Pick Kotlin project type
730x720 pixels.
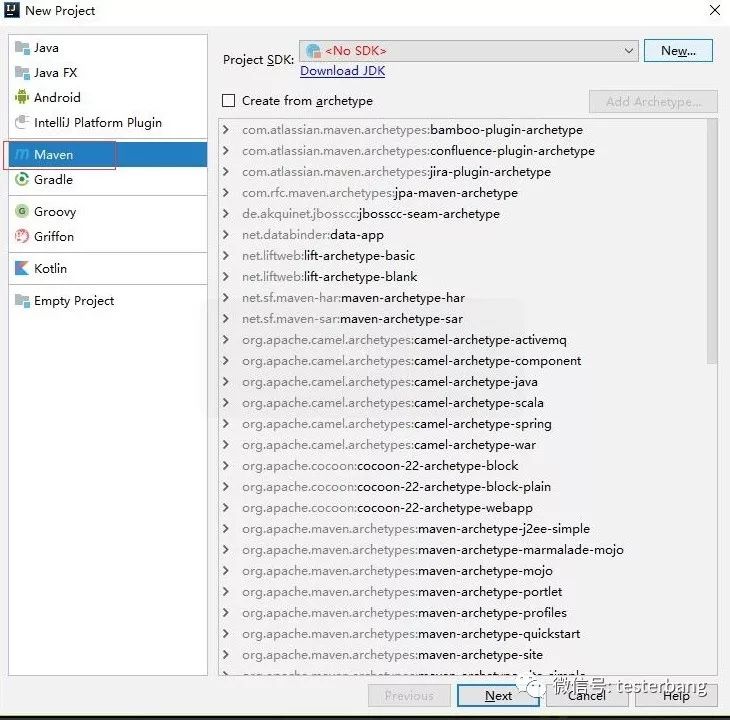pyautogui.click(x=108, y=268)
